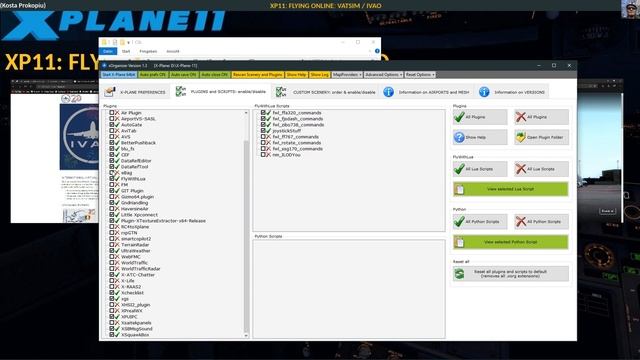This screenshot has height=360, width=640.
Task: View selected Python Script
Action: [x=511, y=242]
